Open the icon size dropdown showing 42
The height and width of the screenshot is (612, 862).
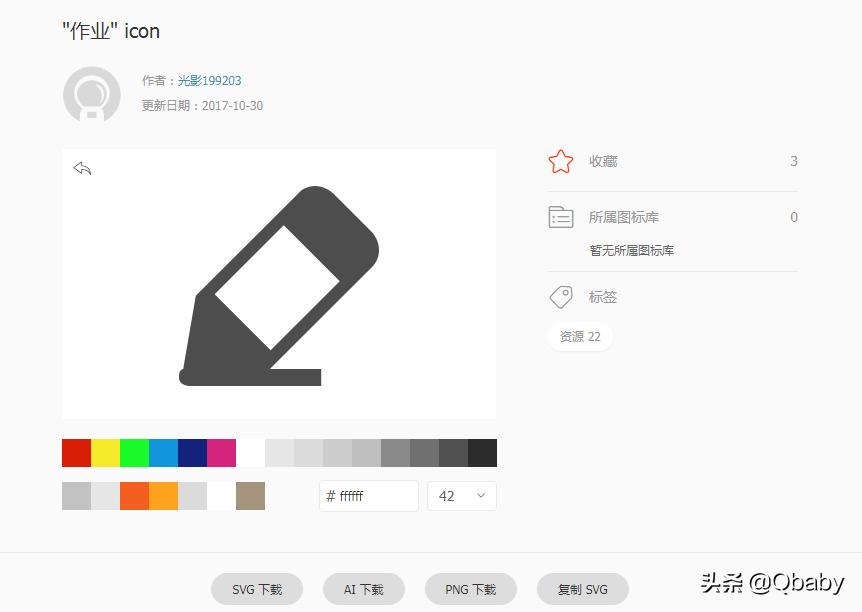tap(461, 496)
